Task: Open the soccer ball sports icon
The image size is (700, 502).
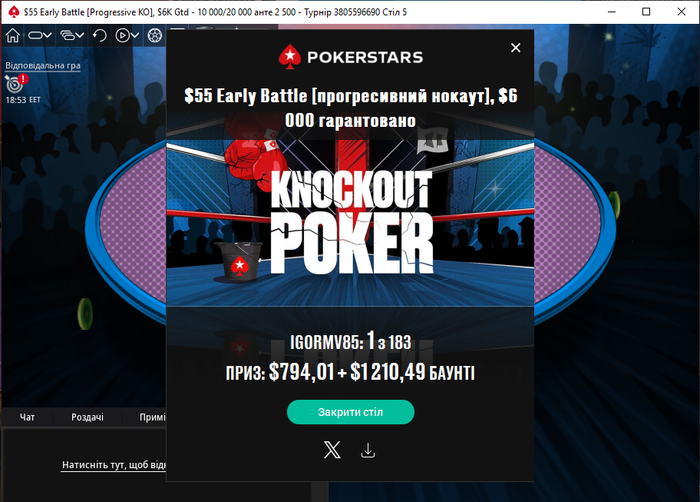Action: click(154, 35)
